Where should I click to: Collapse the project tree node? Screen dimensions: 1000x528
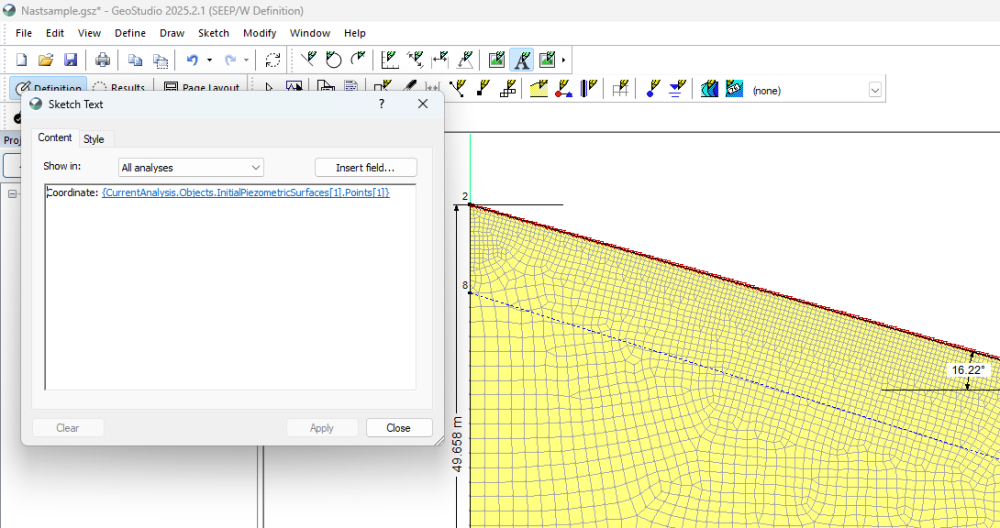[x=12, y=194]
